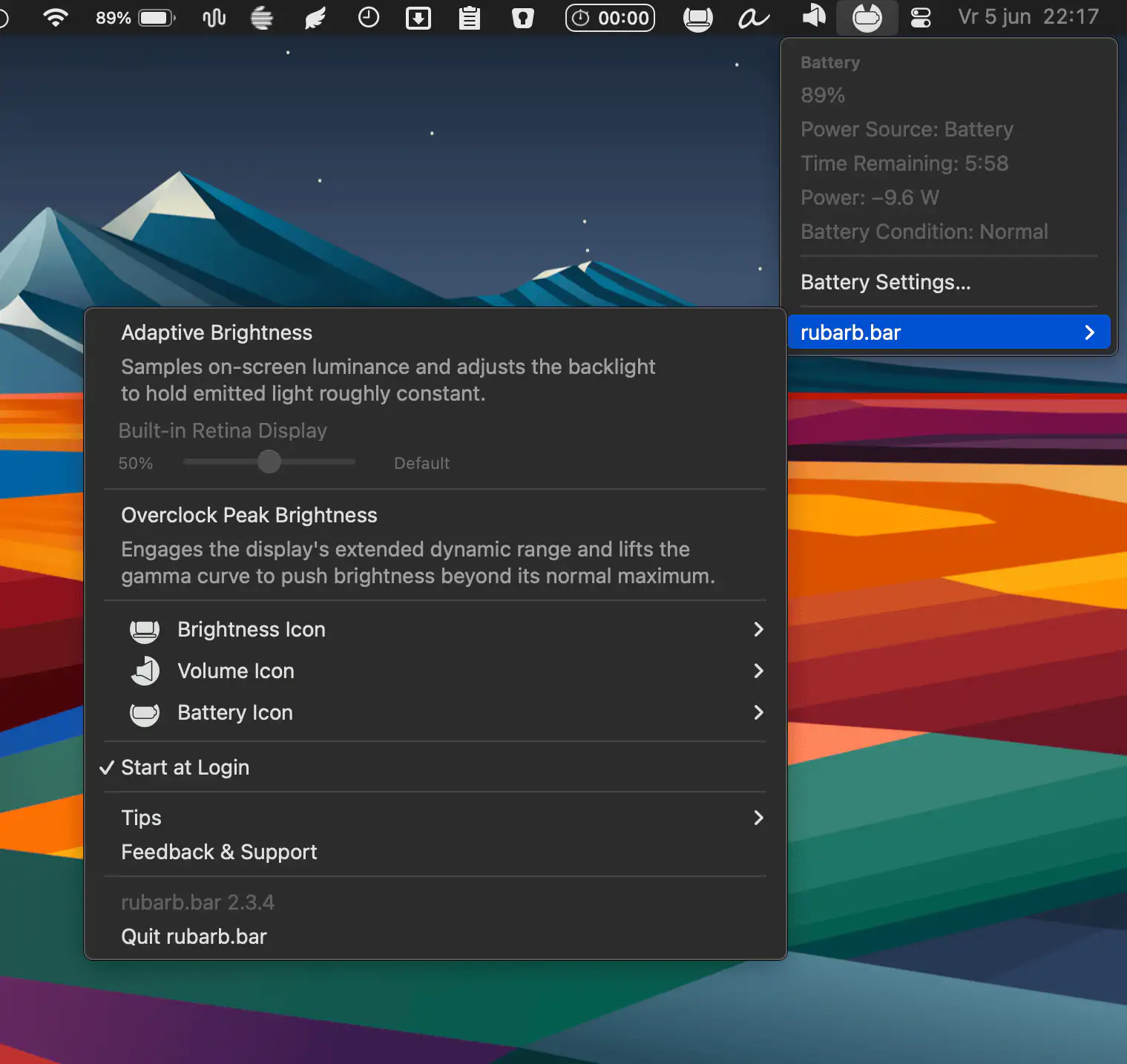Click the date and time Vr 5 jun 22:17

pyautogui.click(x=1028, y=16)
